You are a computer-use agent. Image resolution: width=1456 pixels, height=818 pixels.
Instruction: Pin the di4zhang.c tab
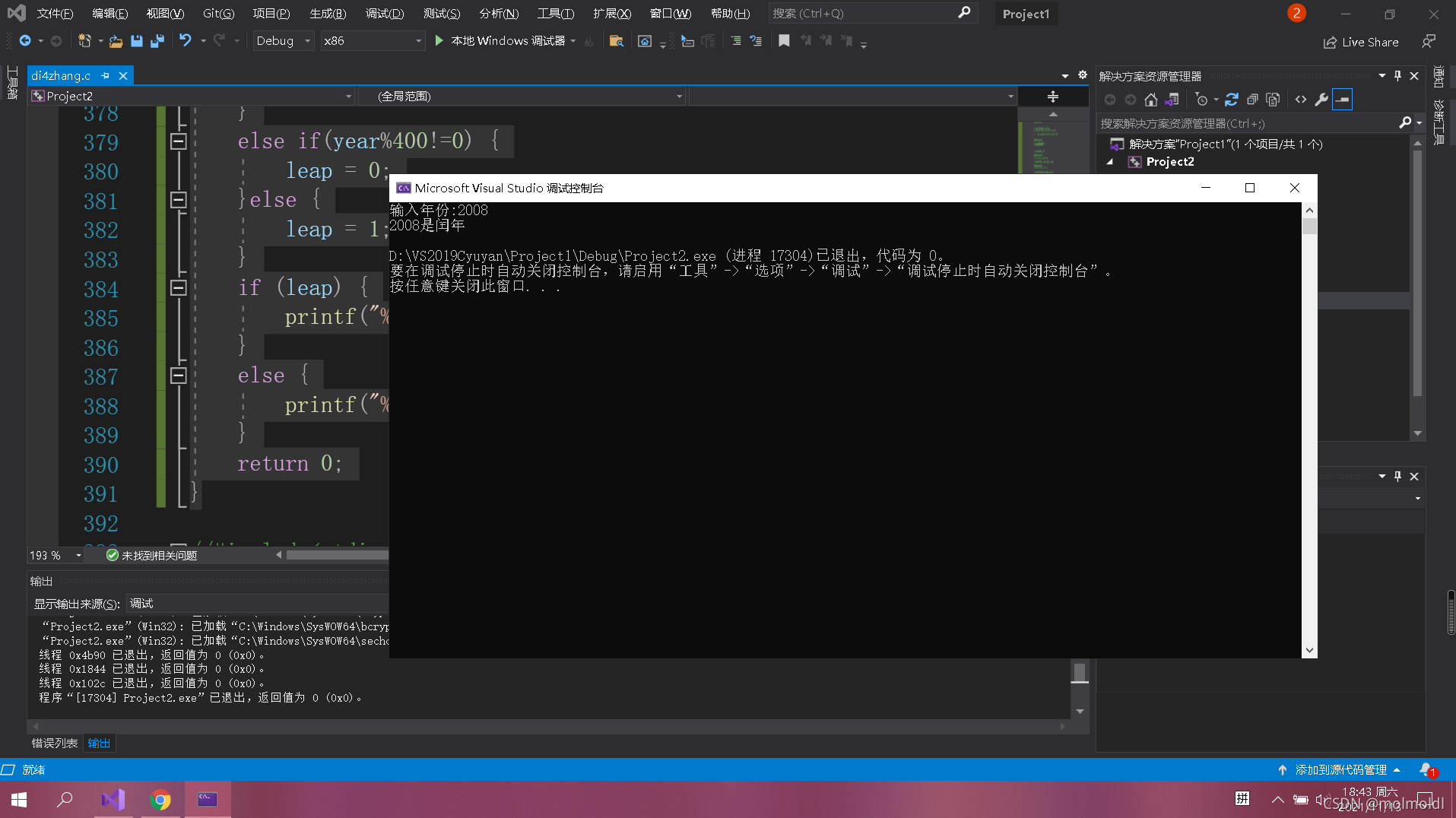(x=106, y=76)
